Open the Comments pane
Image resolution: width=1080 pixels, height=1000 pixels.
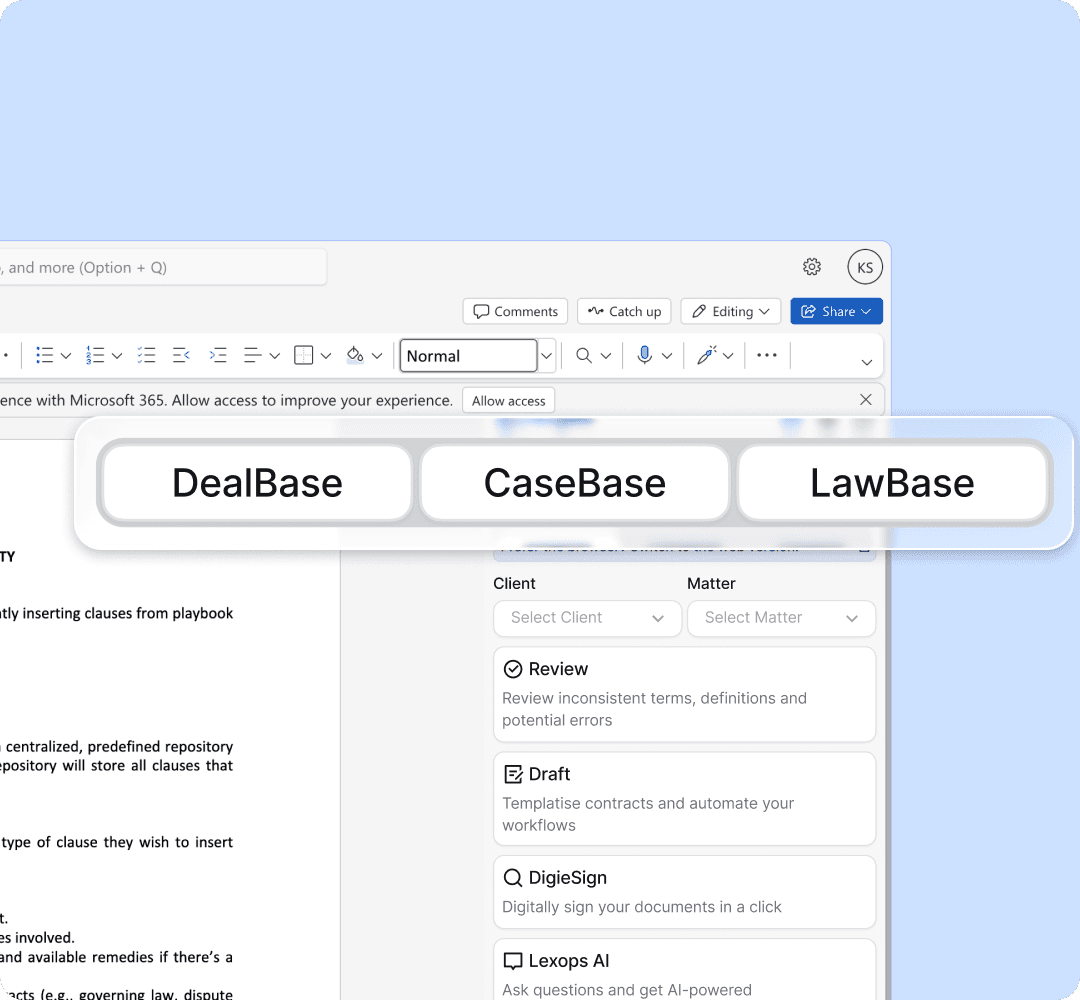(515, 311)
